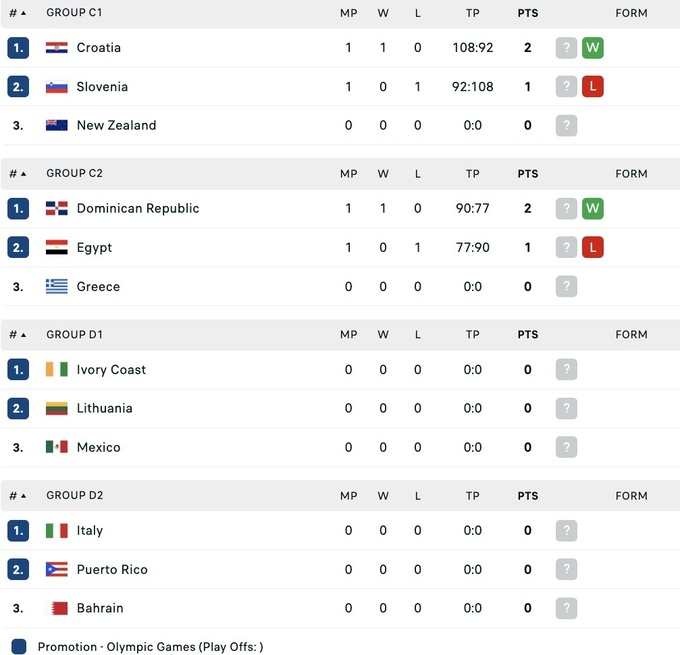Click Italy's gray question-mark form badge
The height and width of the screenshot is (655, 680).
tap(567, 531)
